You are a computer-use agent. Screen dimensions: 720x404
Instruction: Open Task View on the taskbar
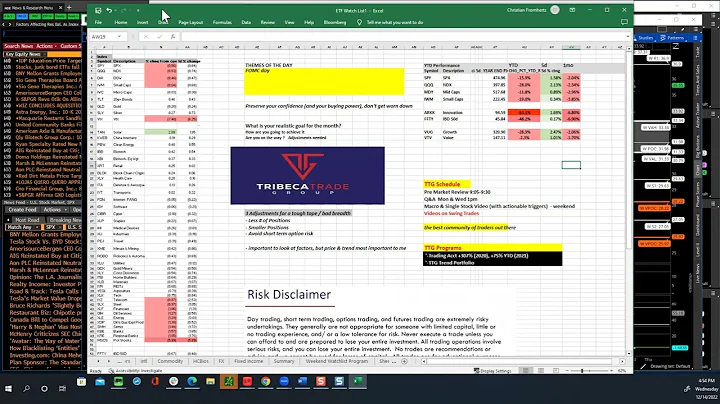click(x=62, y=388)
